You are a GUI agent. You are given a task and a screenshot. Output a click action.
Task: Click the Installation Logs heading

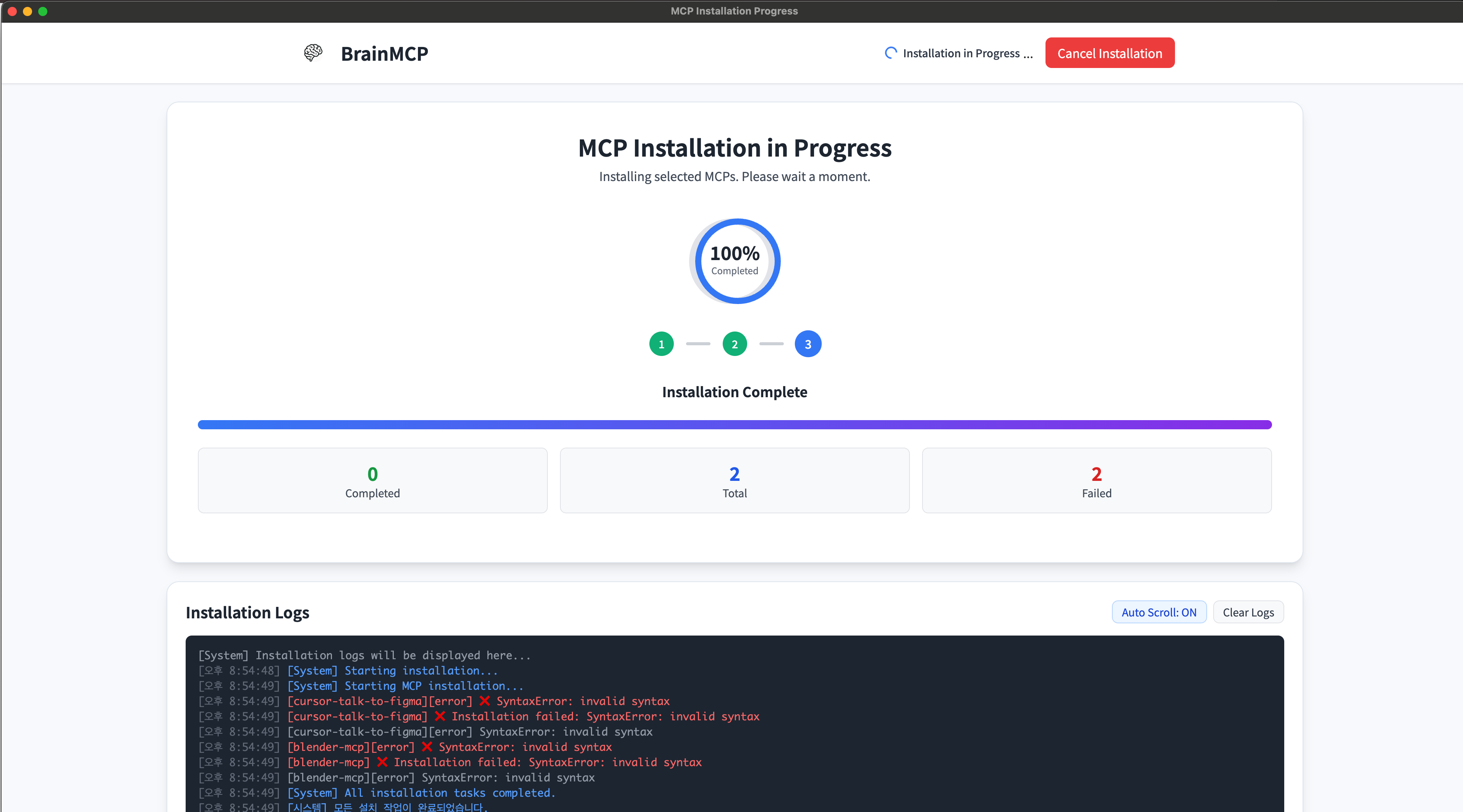[x=248, y=612]
